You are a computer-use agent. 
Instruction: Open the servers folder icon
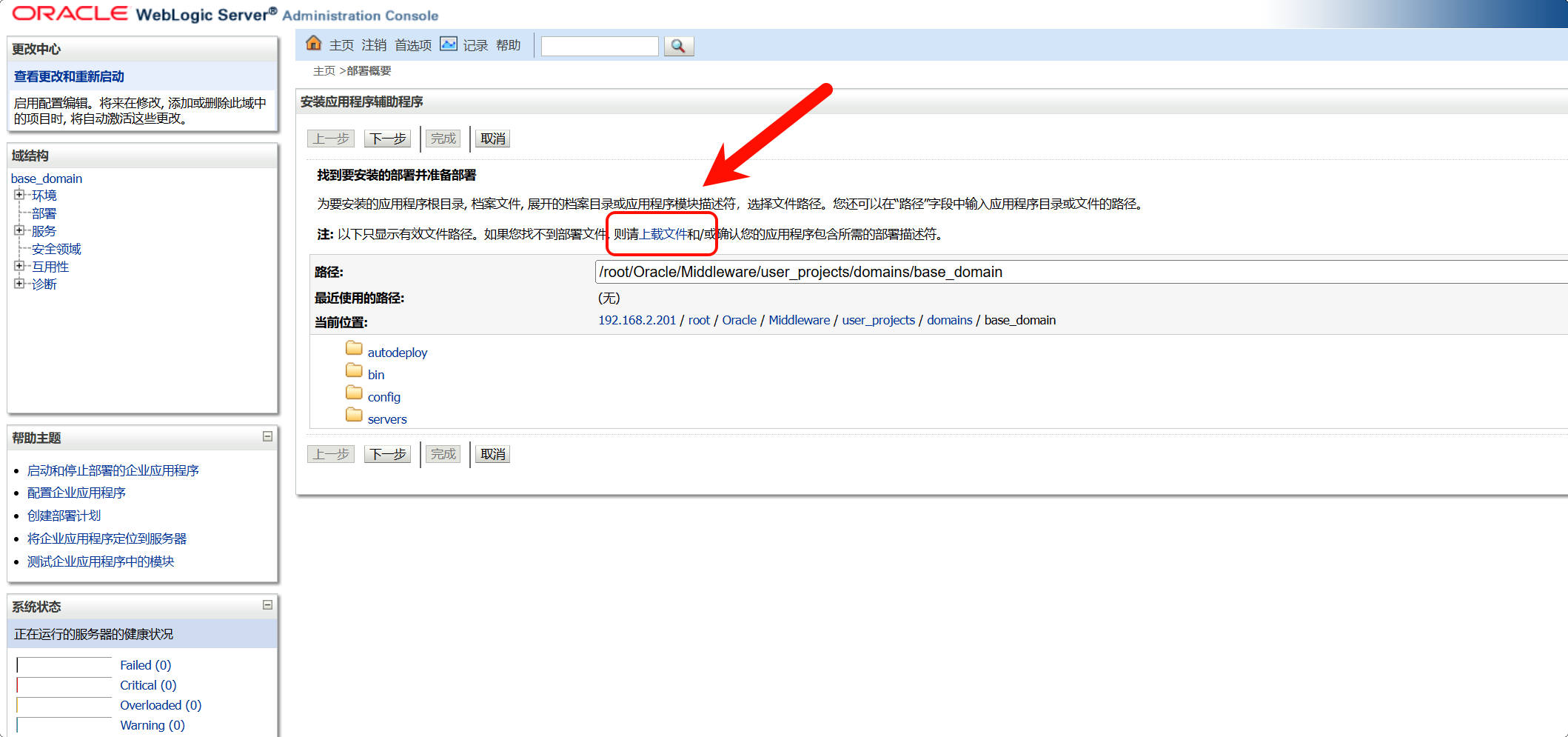[355, 416]
